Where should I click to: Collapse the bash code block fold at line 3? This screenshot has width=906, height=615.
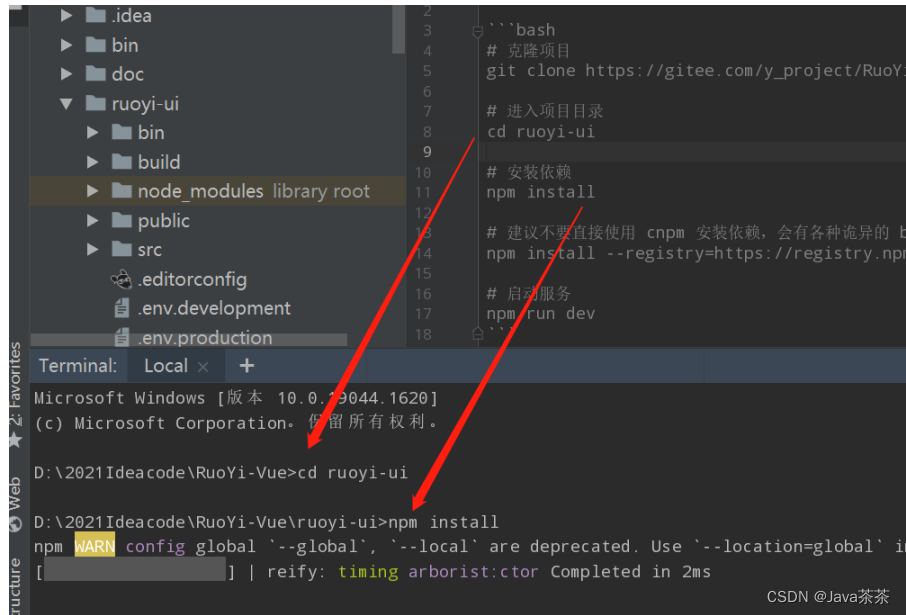[x=477, y=30]
